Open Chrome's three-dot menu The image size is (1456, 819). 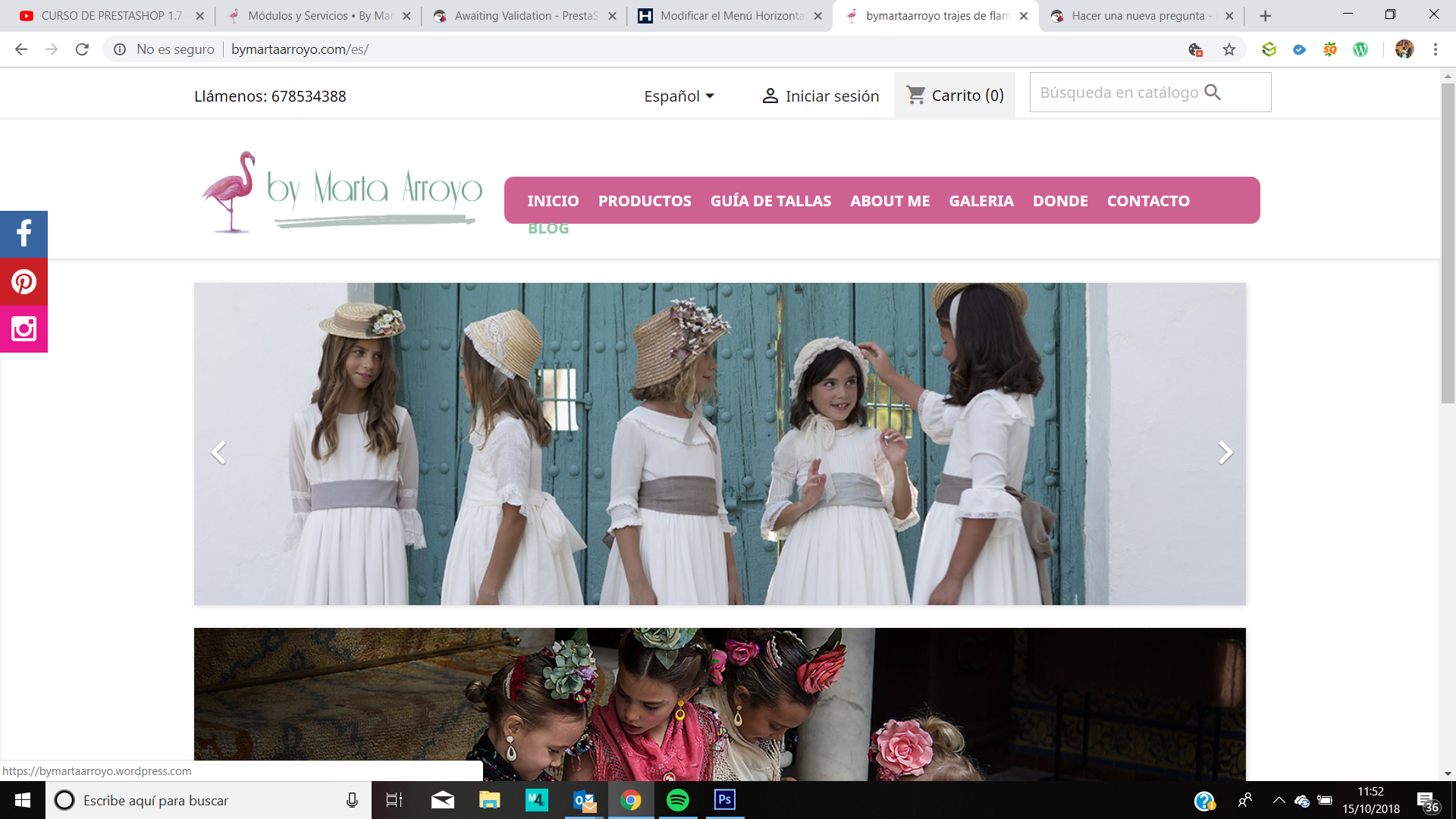pyautogui.click(x=1435, y=49)
